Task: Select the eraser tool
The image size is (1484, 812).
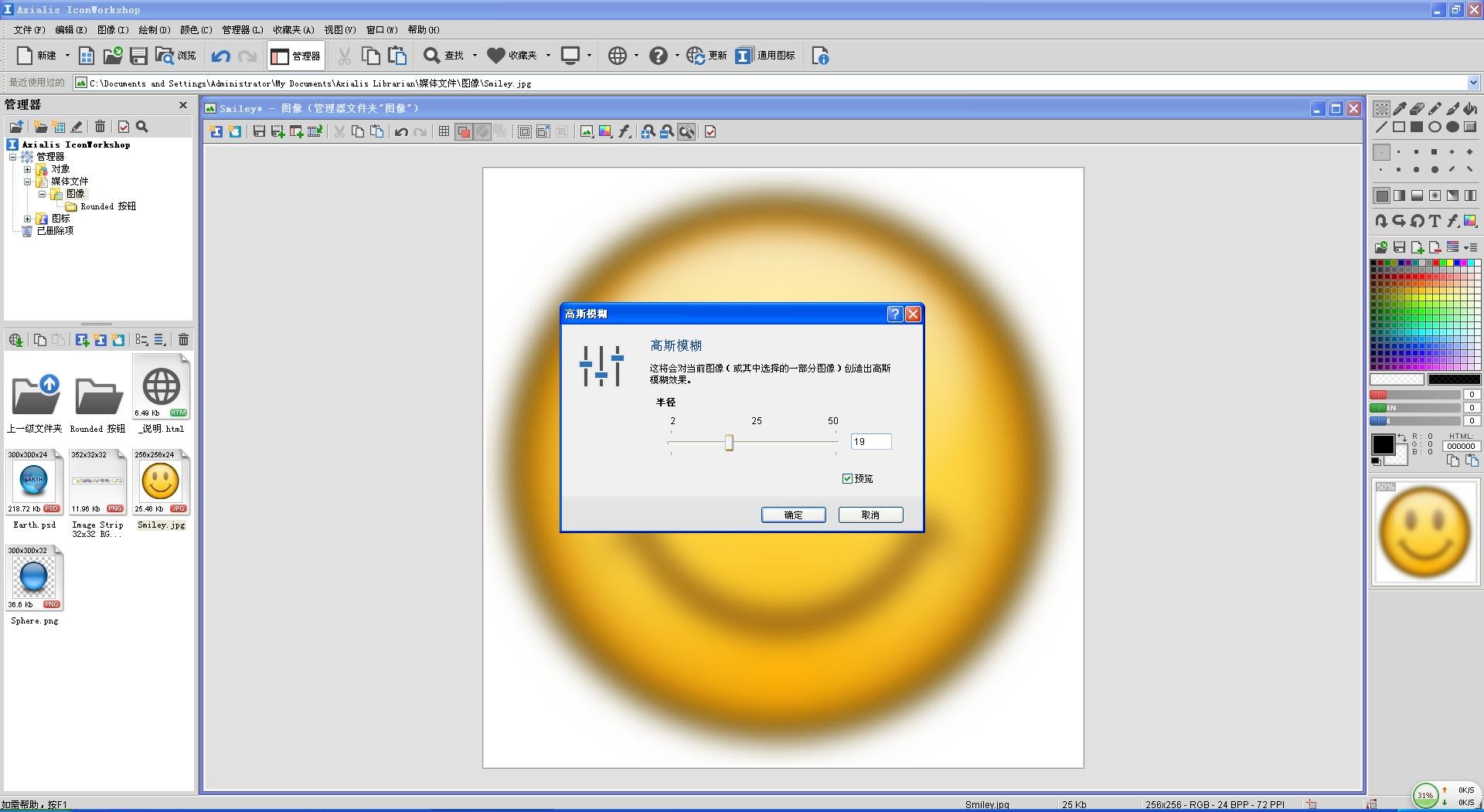Action: (x=1417, y=109)
